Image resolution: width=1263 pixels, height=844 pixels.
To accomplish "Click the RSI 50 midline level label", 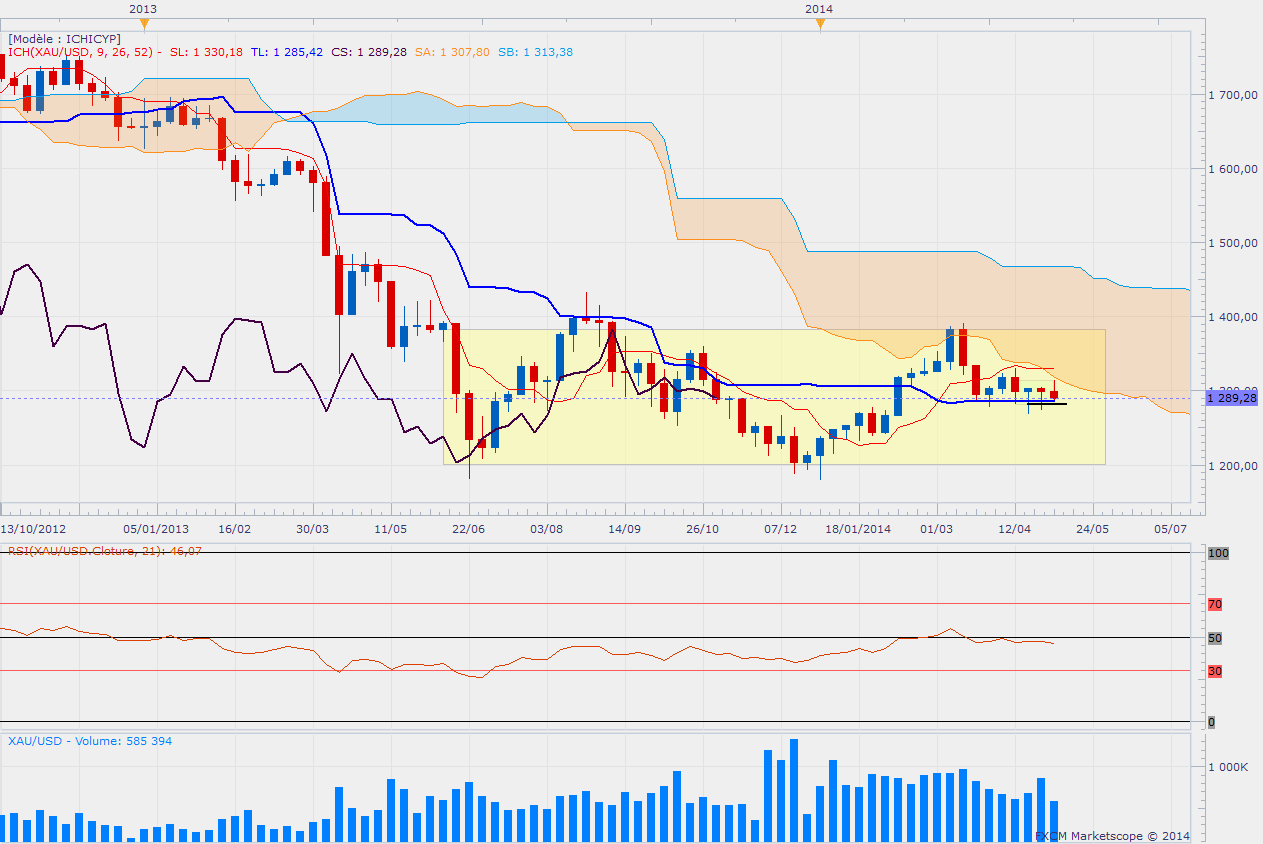I will coord(1215,637).
